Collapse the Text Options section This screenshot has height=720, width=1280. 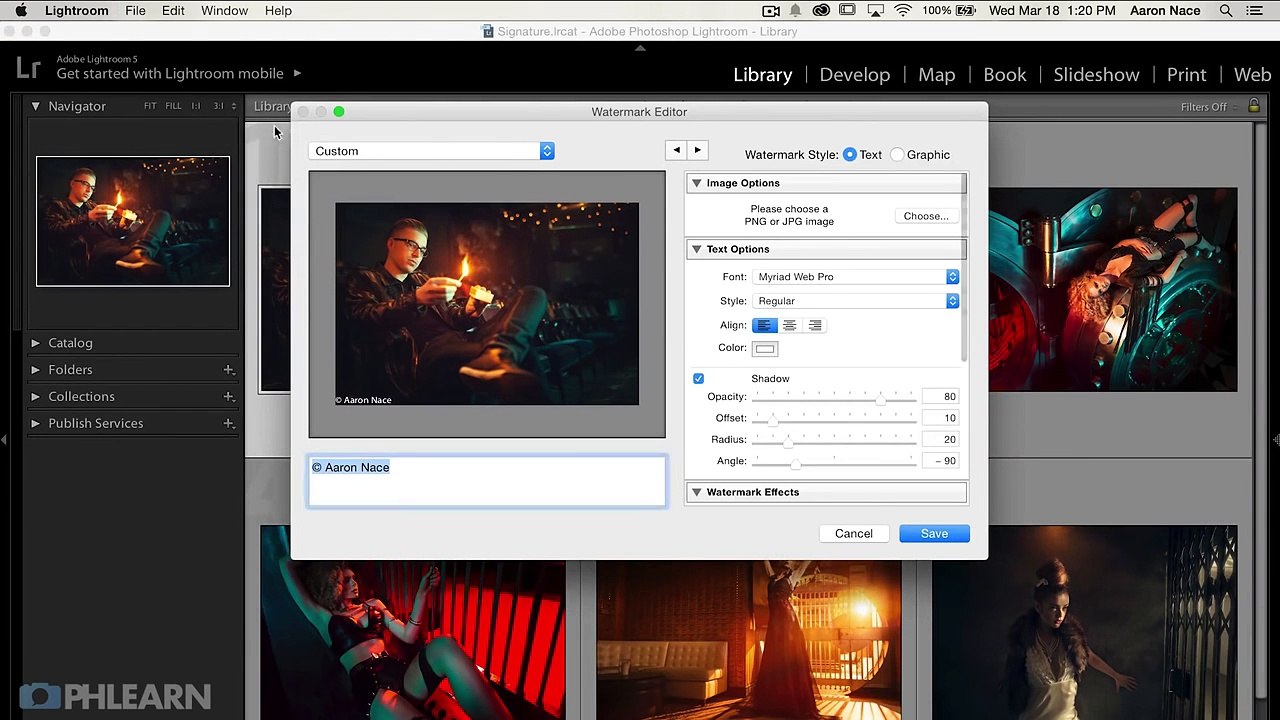coord(696,249)
